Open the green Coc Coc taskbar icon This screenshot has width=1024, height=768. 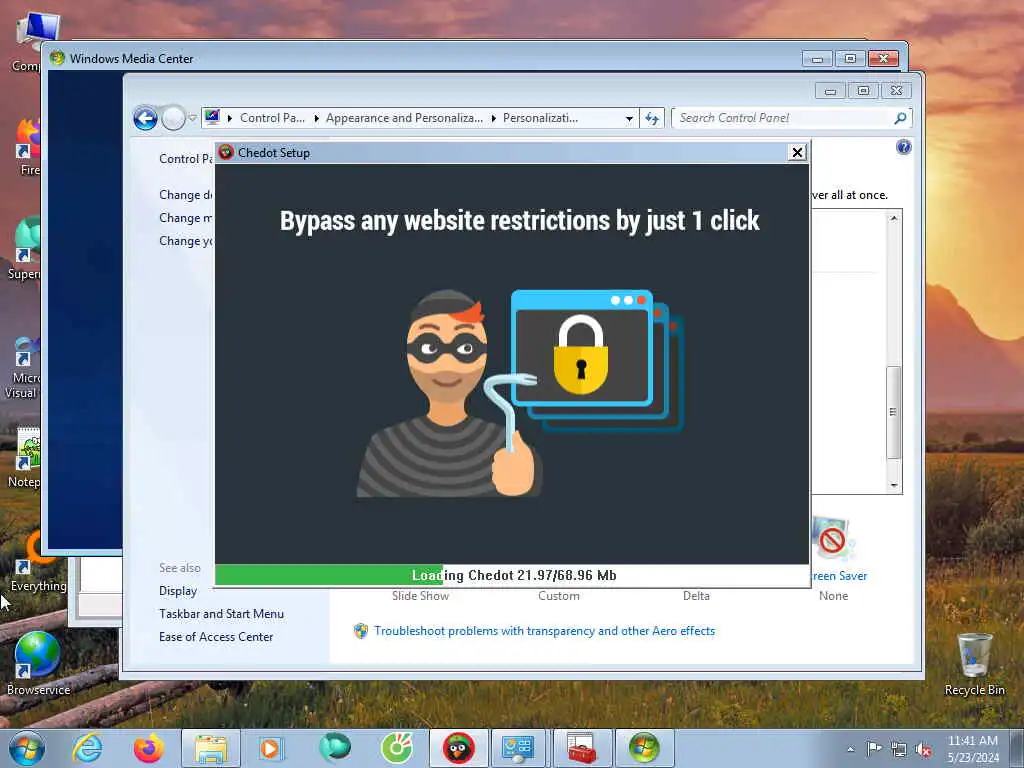click(x=396, y=748)
